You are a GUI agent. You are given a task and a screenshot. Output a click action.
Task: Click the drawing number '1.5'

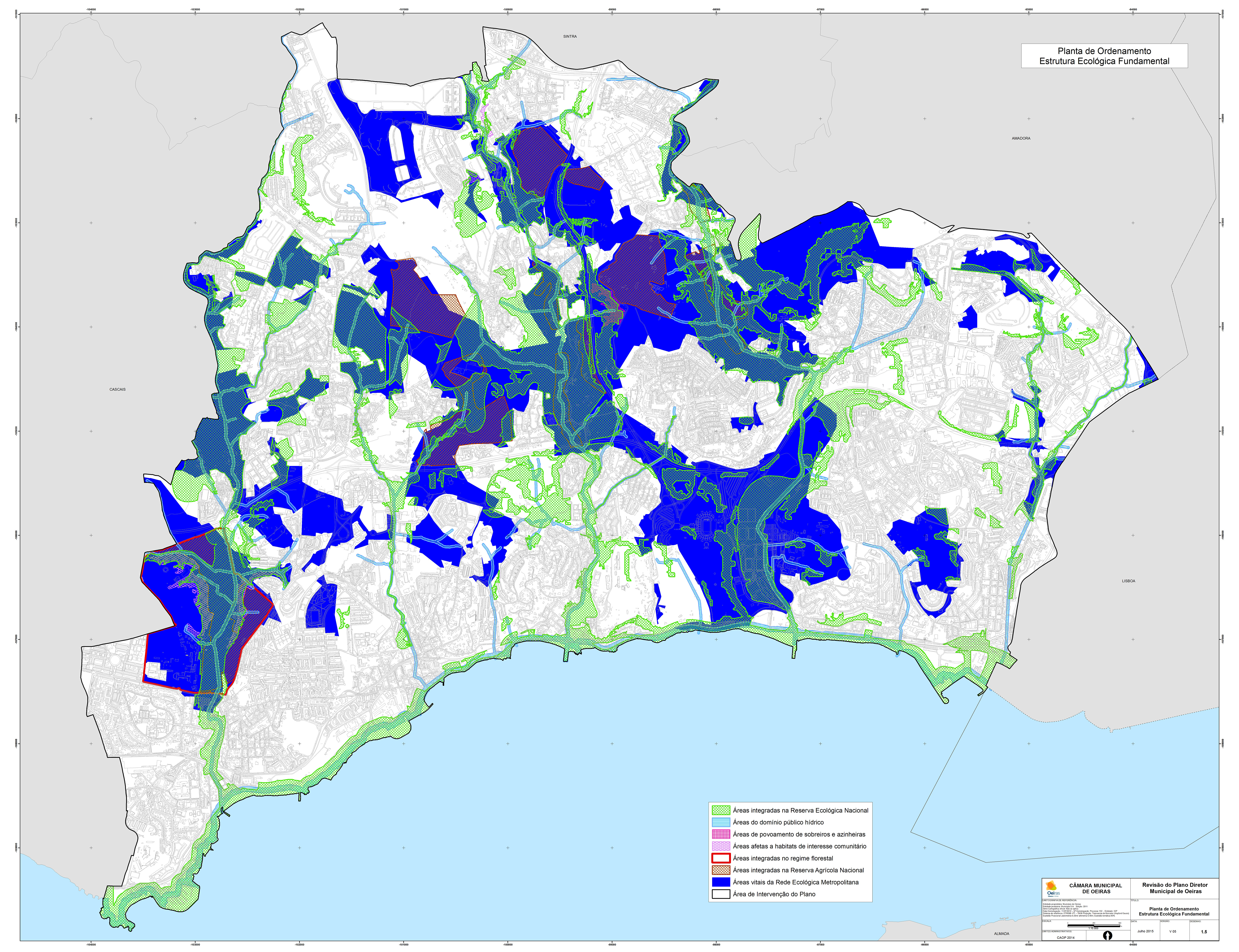1204,932
